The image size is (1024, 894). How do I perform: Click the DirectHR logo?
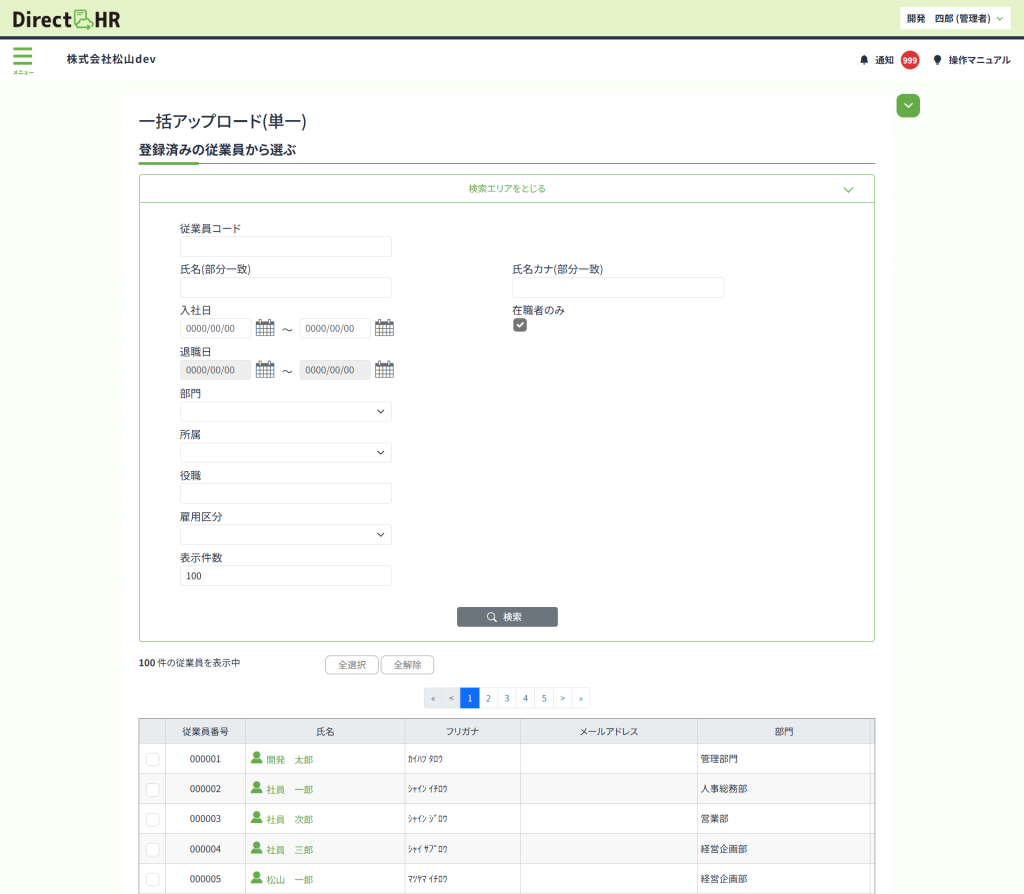tap(66, 18)
